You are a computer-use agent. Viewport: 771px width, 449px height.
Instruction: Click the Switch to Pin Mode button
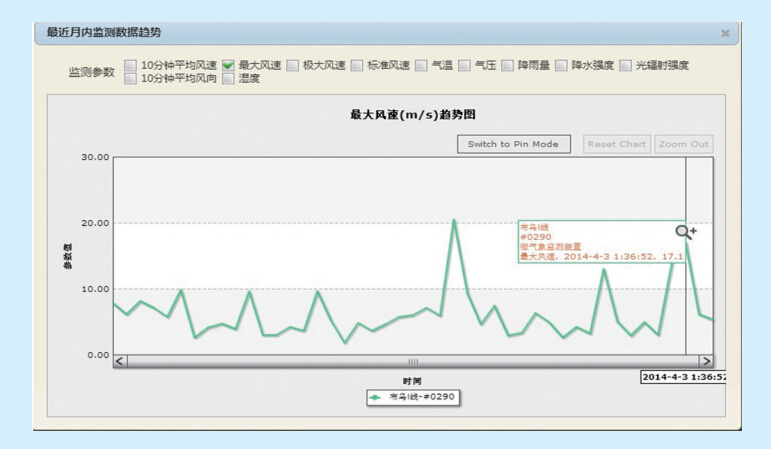(513, 144)
